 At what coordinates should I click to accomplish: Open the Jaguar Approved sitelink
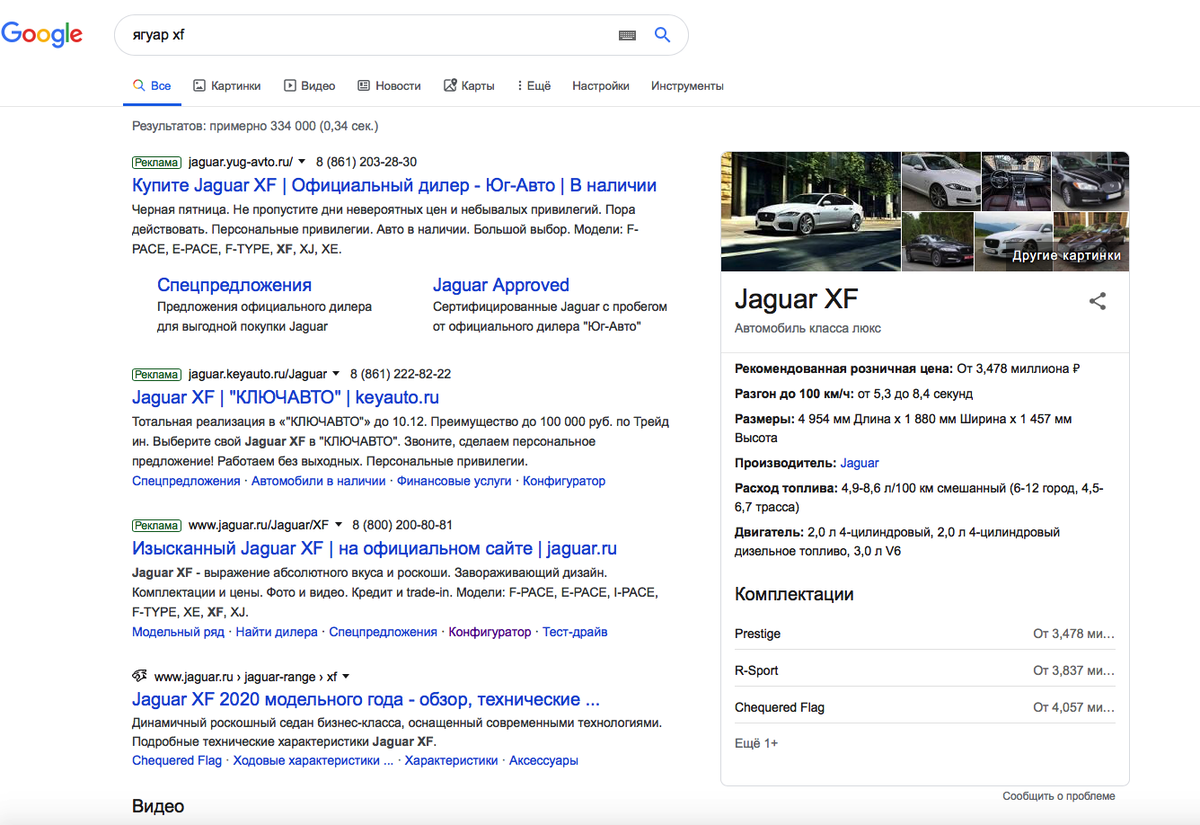(x=500, y=285)
